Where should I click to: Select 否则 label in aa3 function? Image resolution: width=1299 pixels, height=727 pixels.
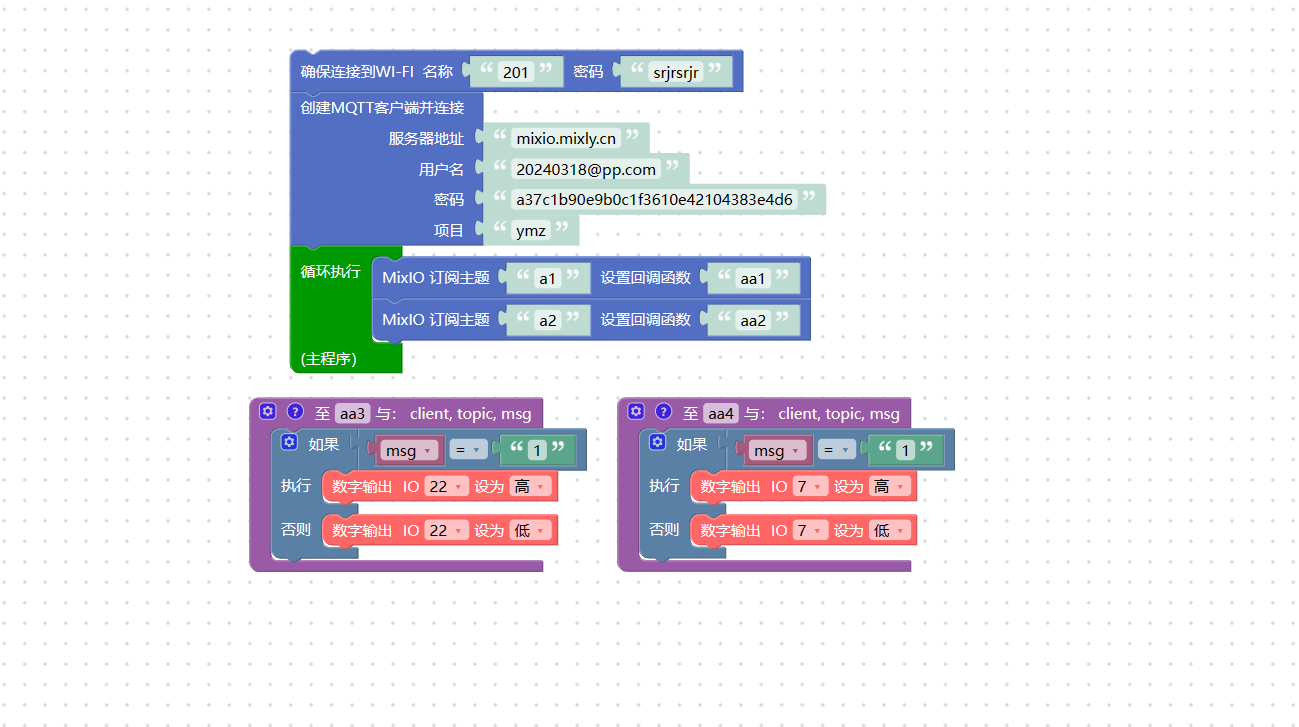296,529
